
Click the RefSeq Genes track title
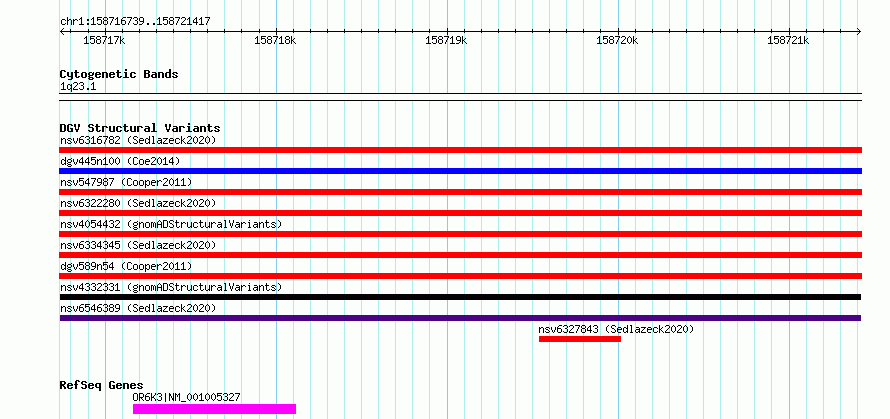point(101,386)
